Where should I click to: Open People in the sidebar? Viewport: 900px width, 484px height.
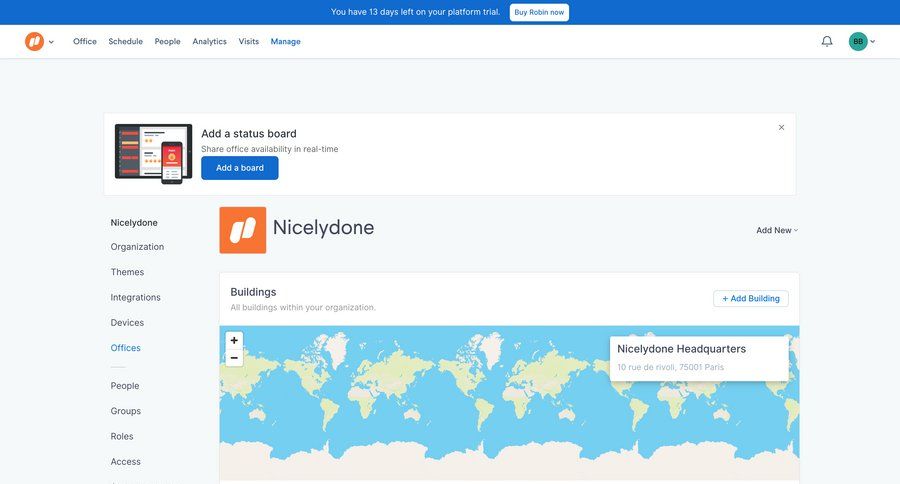pos(125,386)
